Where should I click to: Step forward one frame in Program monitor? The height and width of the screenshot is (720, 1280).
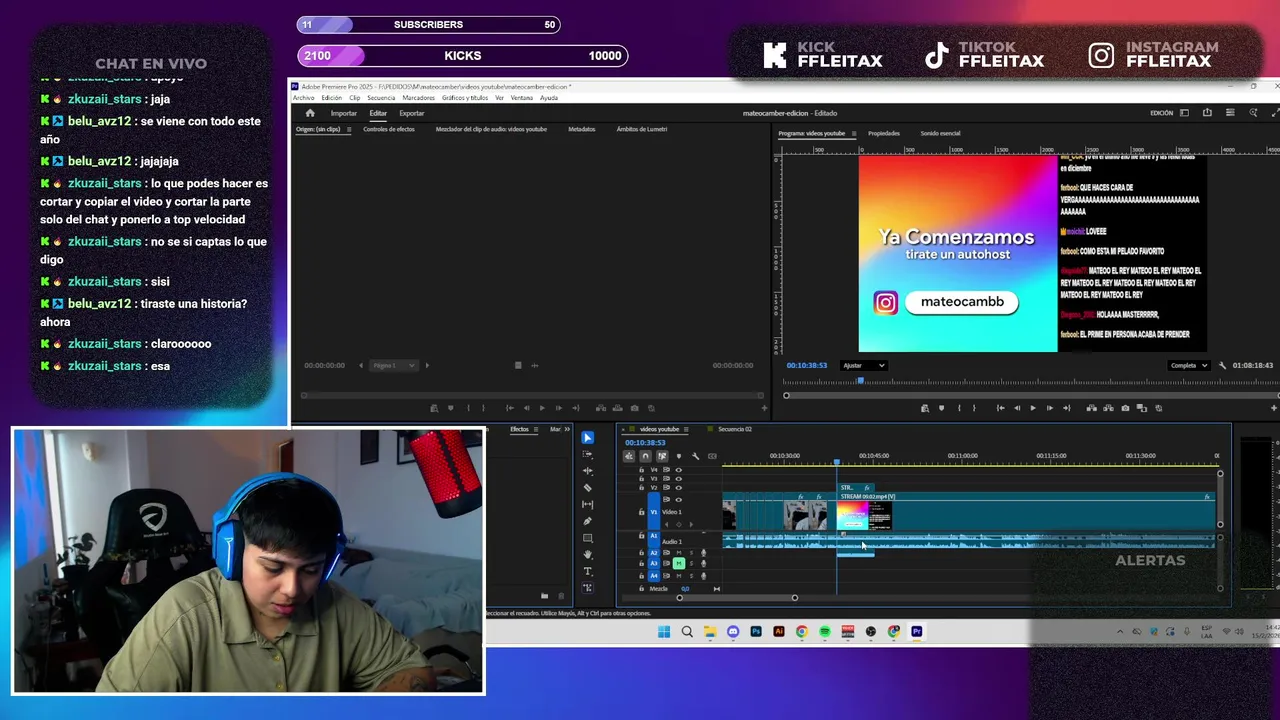click(1049, 408)
